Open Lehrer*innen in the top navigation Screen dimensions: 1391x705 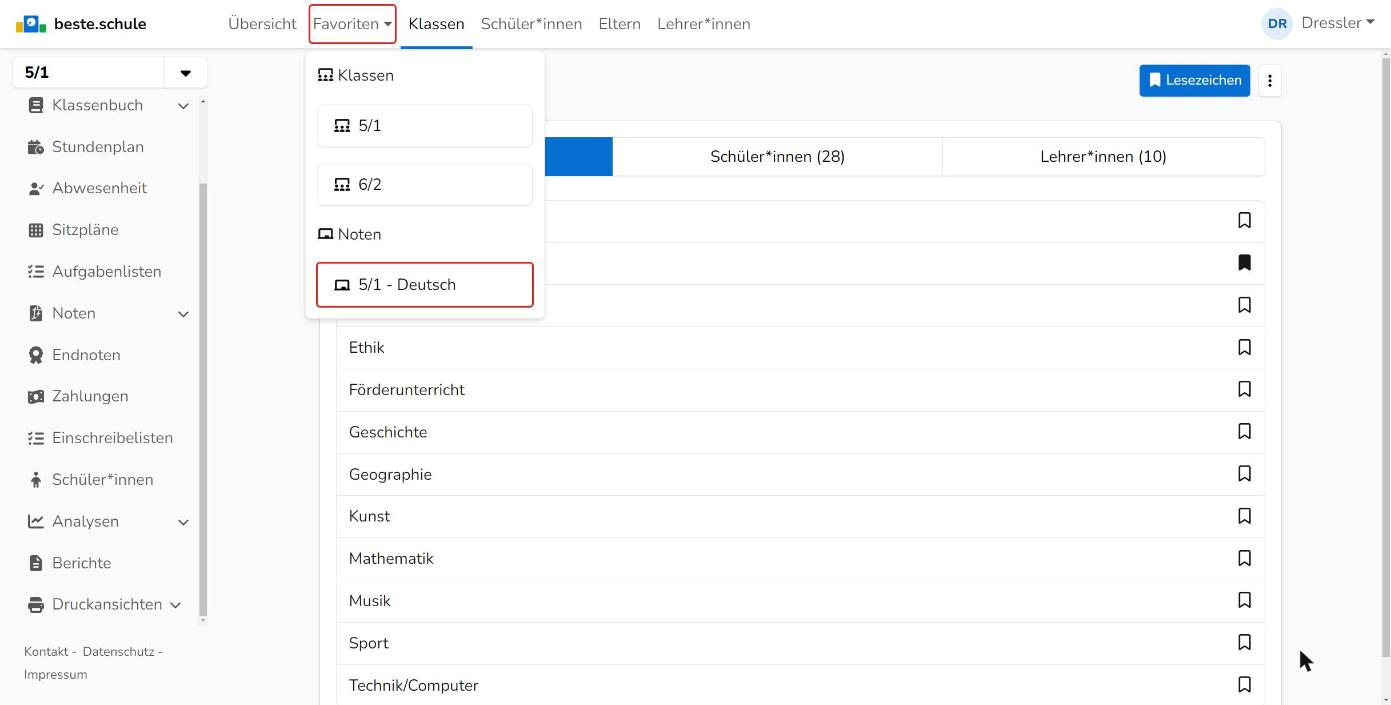[704, 24]
